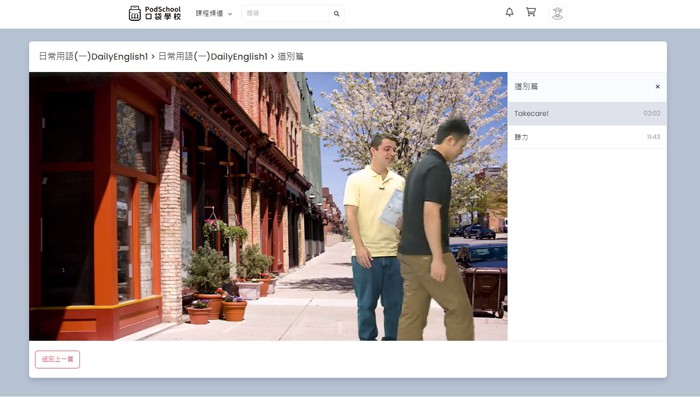Click the 返回上一頁 button
This screenshot has height=397, width=700.
pos(58,359)
